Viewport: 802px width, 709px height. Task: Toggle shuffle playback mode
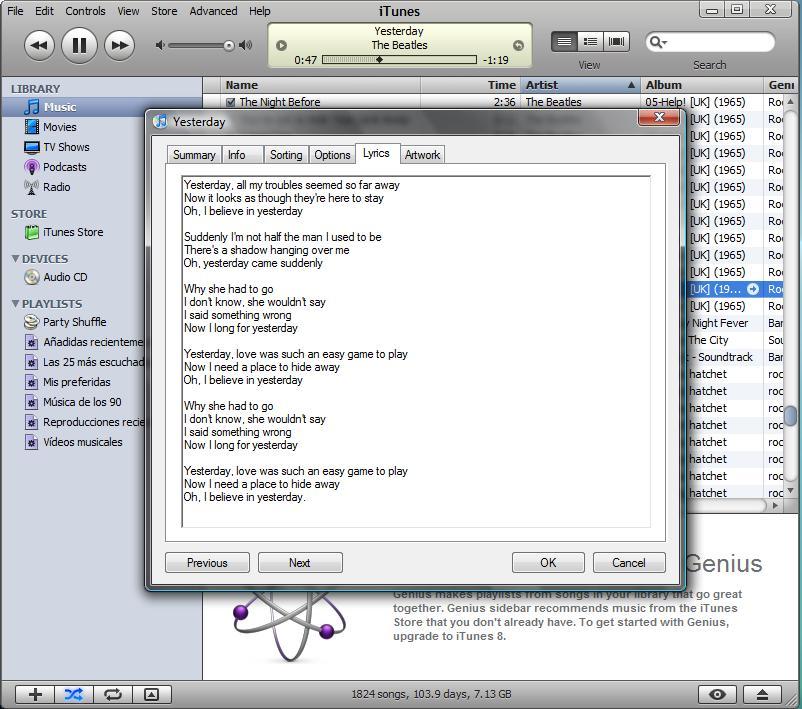[x=73, y=693]
